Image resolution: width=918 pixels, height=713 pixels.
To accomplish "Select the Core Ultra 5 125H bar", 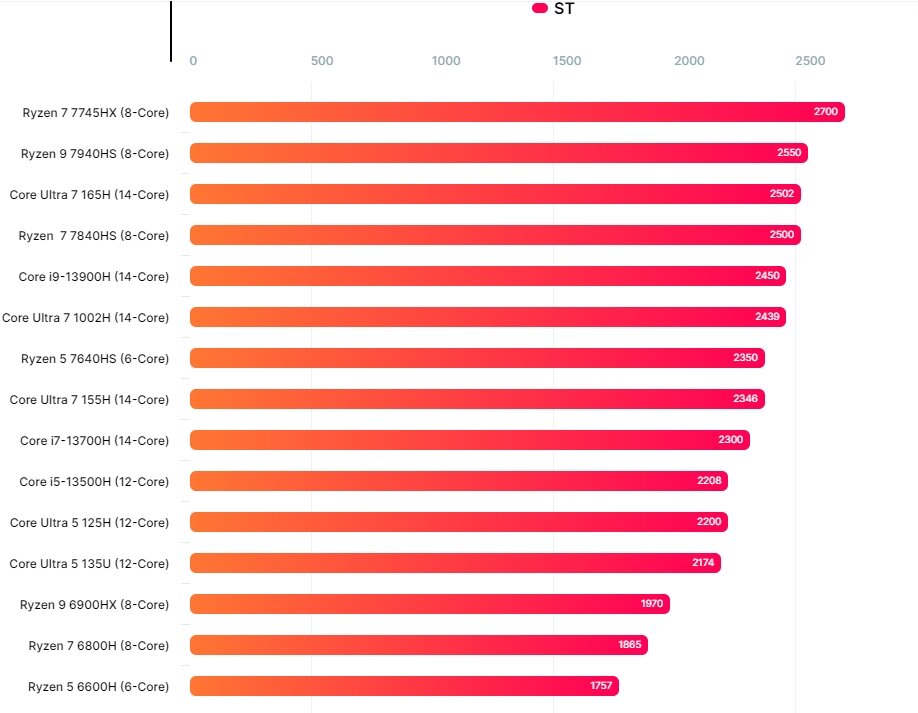I will [x=458, y=522].
